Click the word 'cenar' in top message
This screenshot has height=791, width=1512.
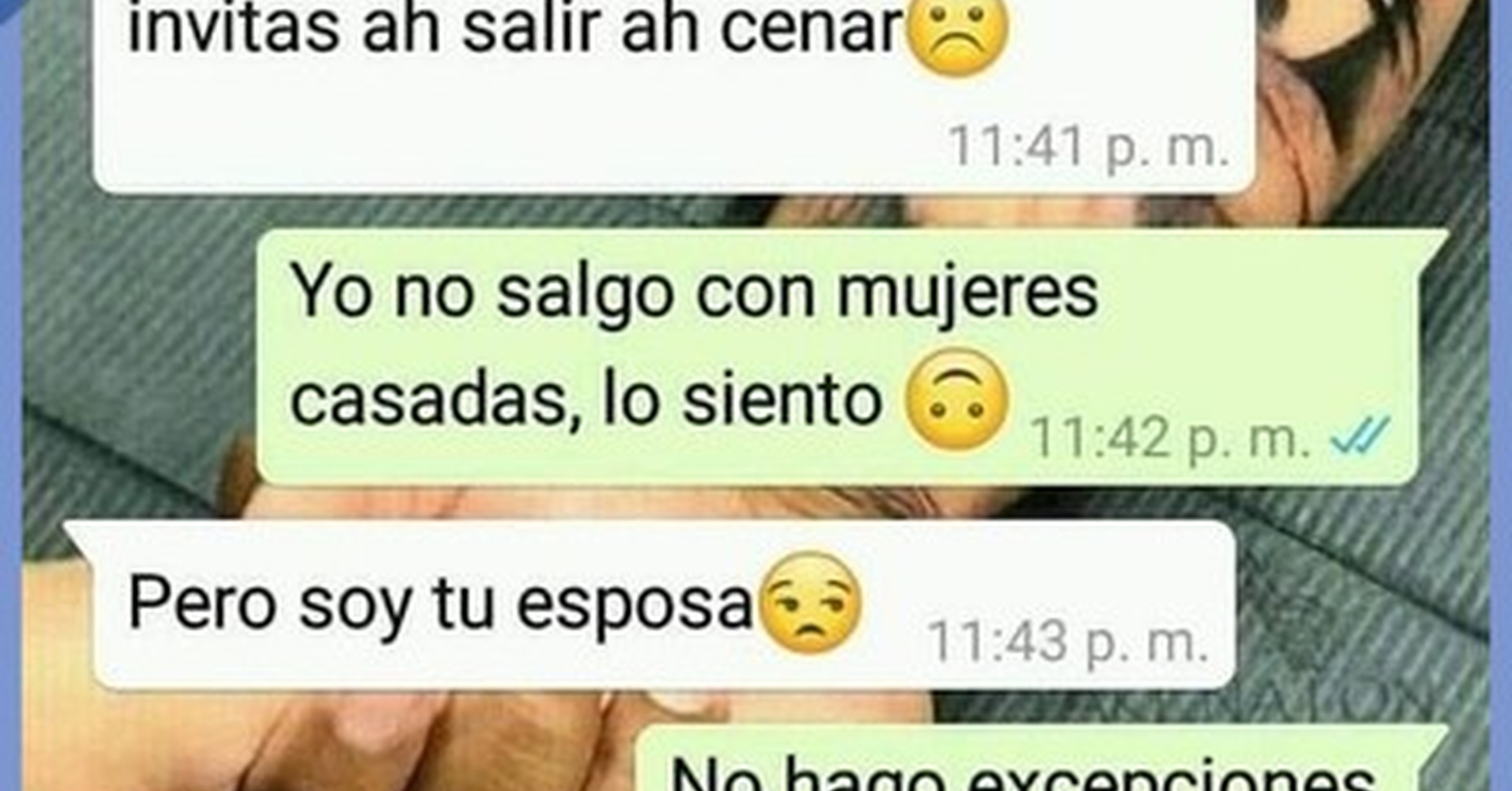811,29
